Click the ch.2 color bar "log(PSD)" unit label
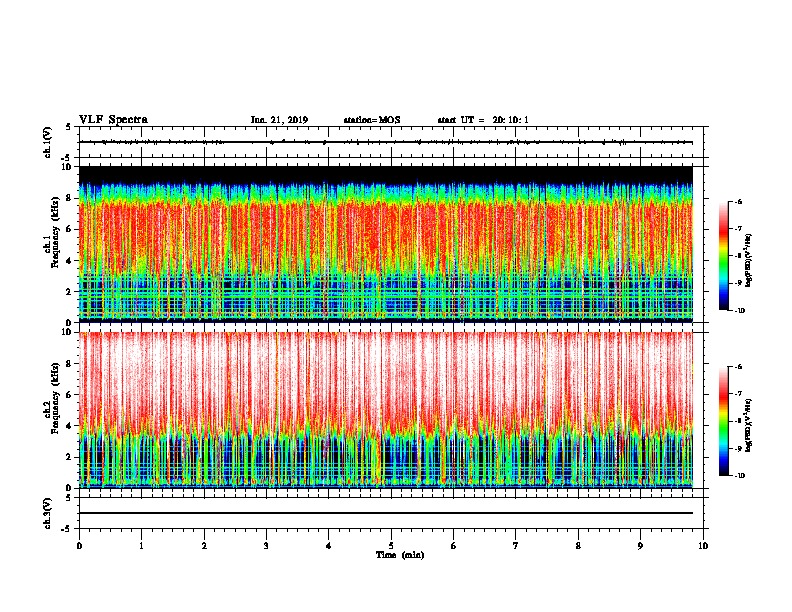The height and width of the screenshot is (612, 792). pyautogui.click(x=748, y=425)
